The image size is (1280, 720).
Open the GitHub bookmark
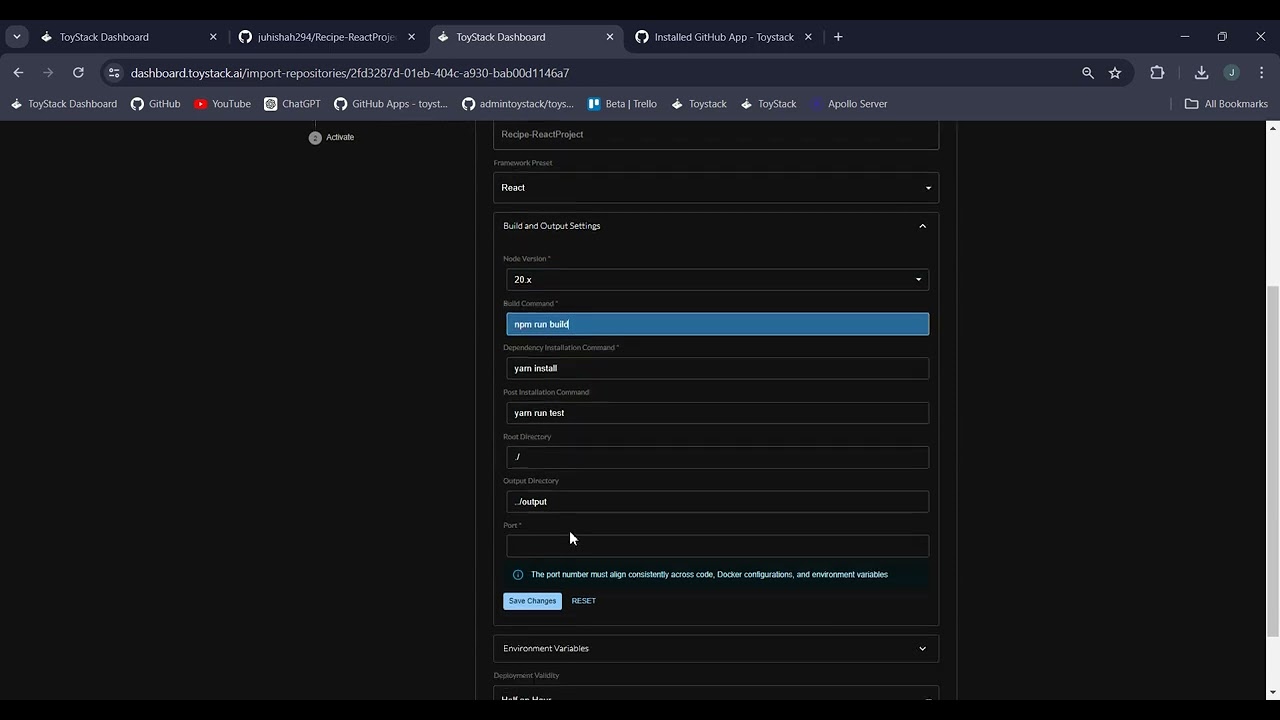pyautogui.click(x=156, y=104)
